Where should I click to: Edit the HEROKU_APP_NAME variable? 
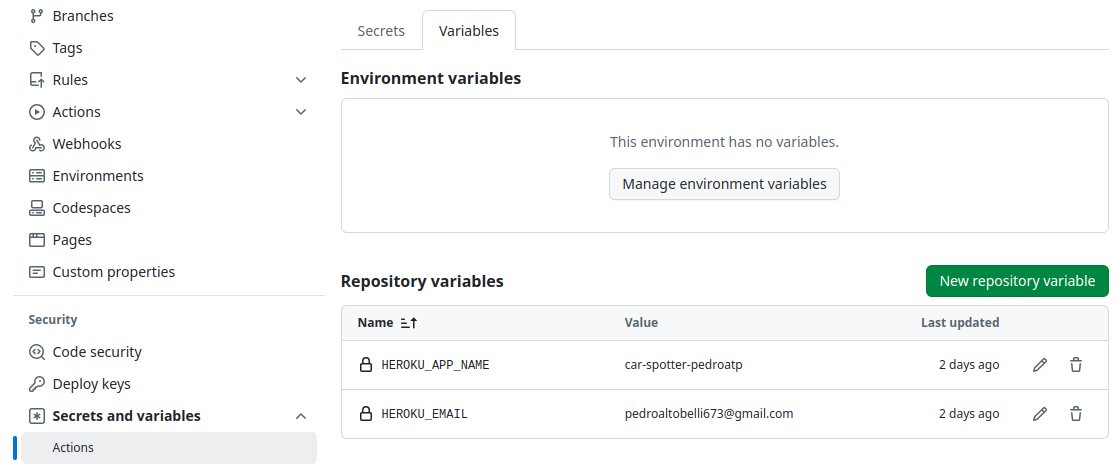click(x=1040, y=365)
